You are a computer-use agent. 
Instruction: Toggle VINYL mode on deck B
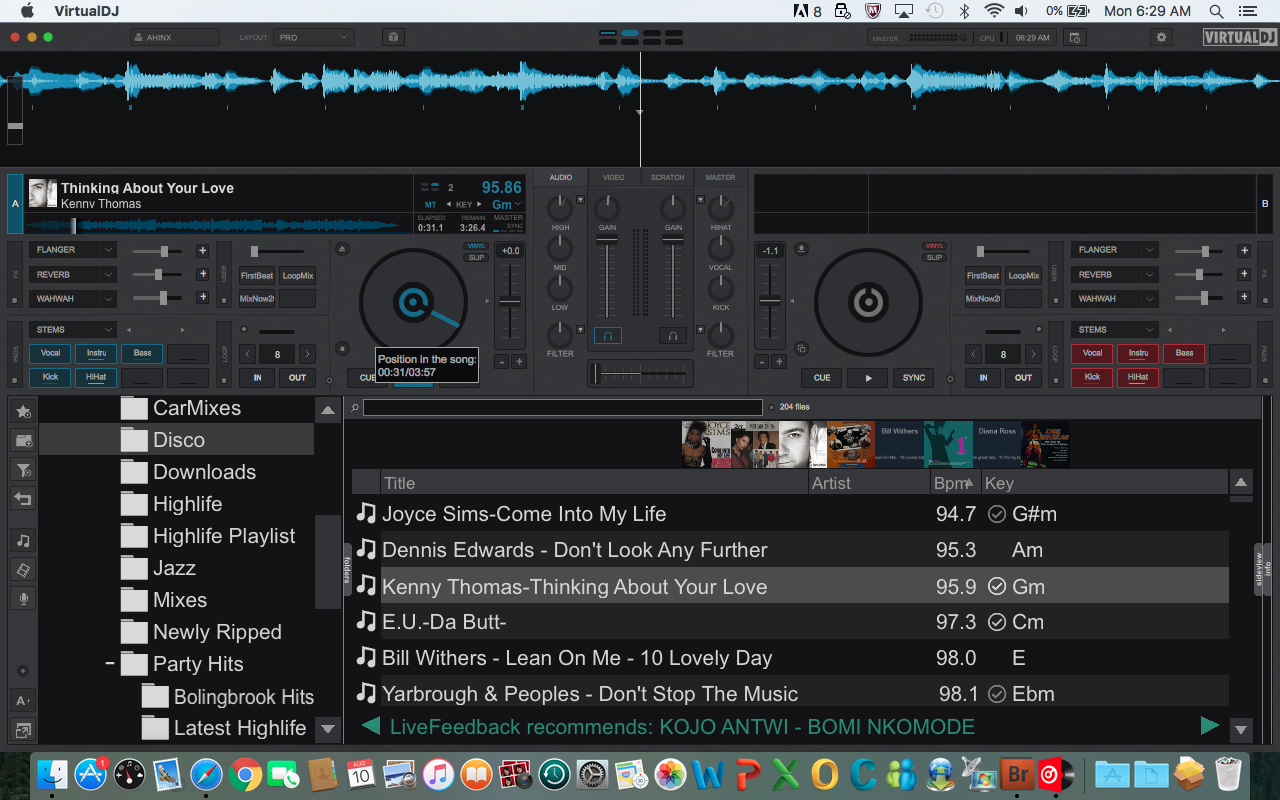[x=934, y=246]
